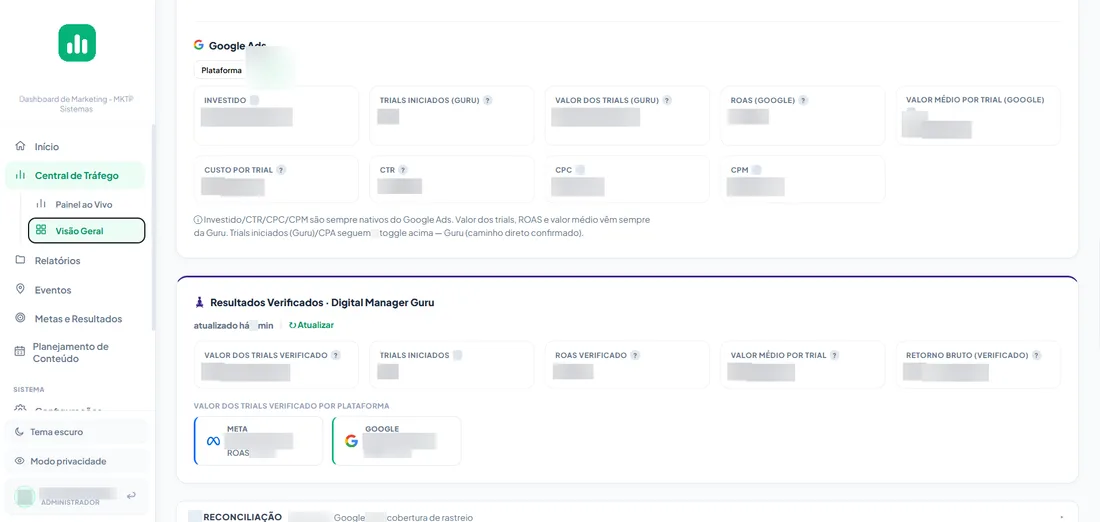The width and height of the screenshot is (1100, 522).
Task: Open help icon next to CTR
Action: (x=403, y=170)
